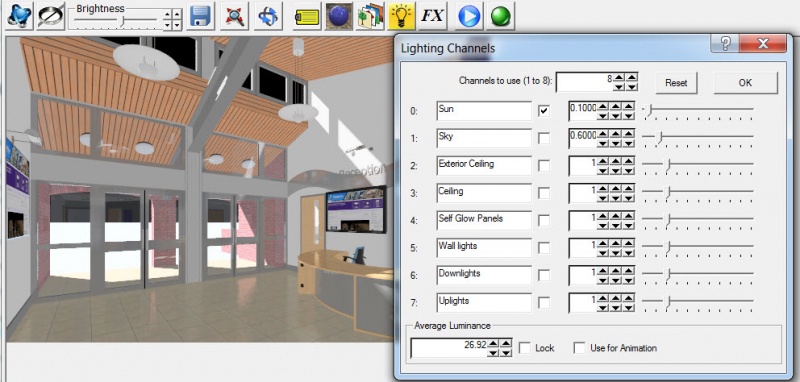Click the Sky intensity slider track
800x382 pixels.
[x=697, y=138]
